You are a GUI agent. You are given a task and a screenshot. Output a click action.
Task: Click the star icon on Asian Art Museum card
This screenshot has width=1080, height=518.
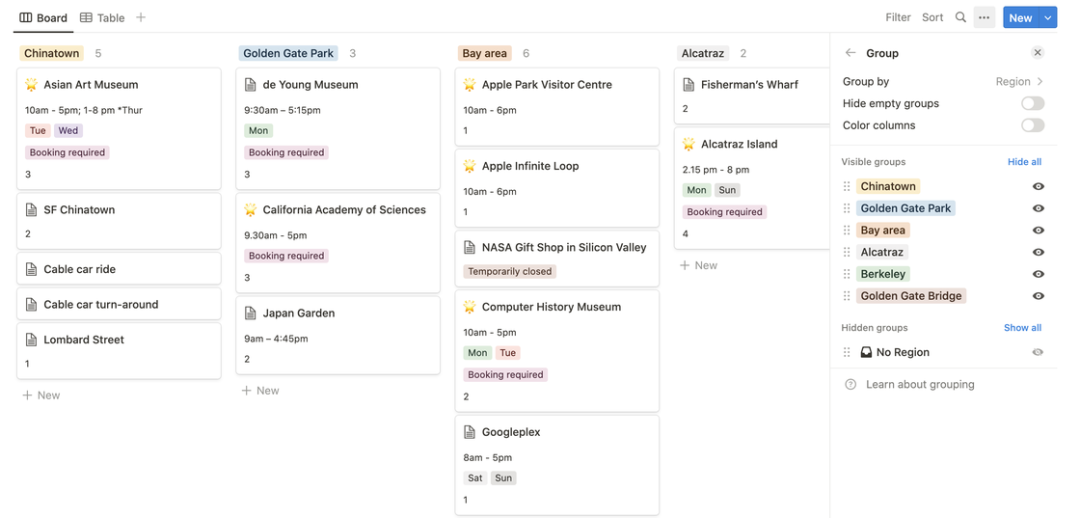click(31, 85)
